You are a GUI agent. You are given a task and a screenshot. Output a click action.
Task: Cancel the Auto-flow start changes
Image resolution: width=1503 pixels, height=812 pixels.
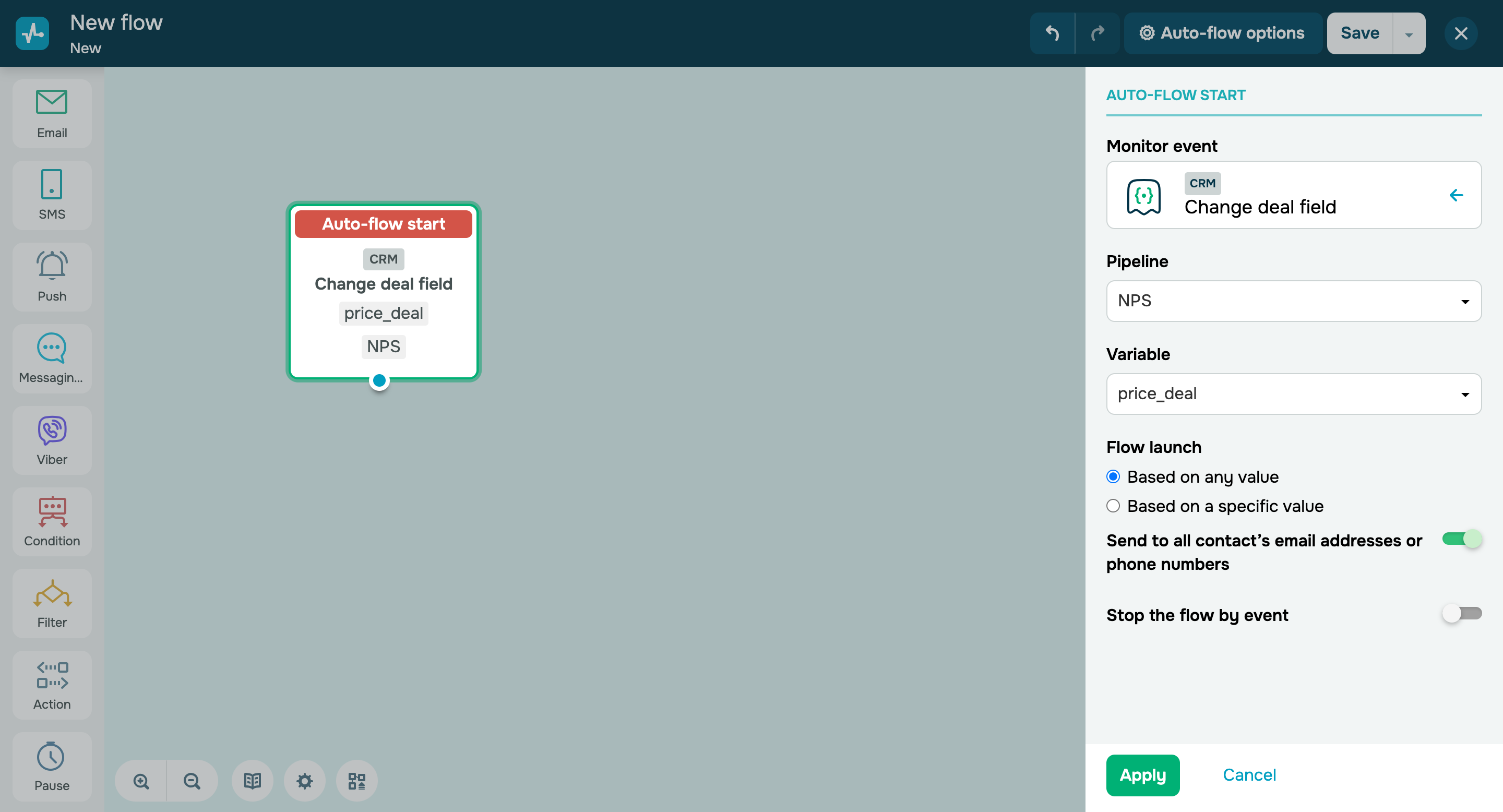point(1249,774)
